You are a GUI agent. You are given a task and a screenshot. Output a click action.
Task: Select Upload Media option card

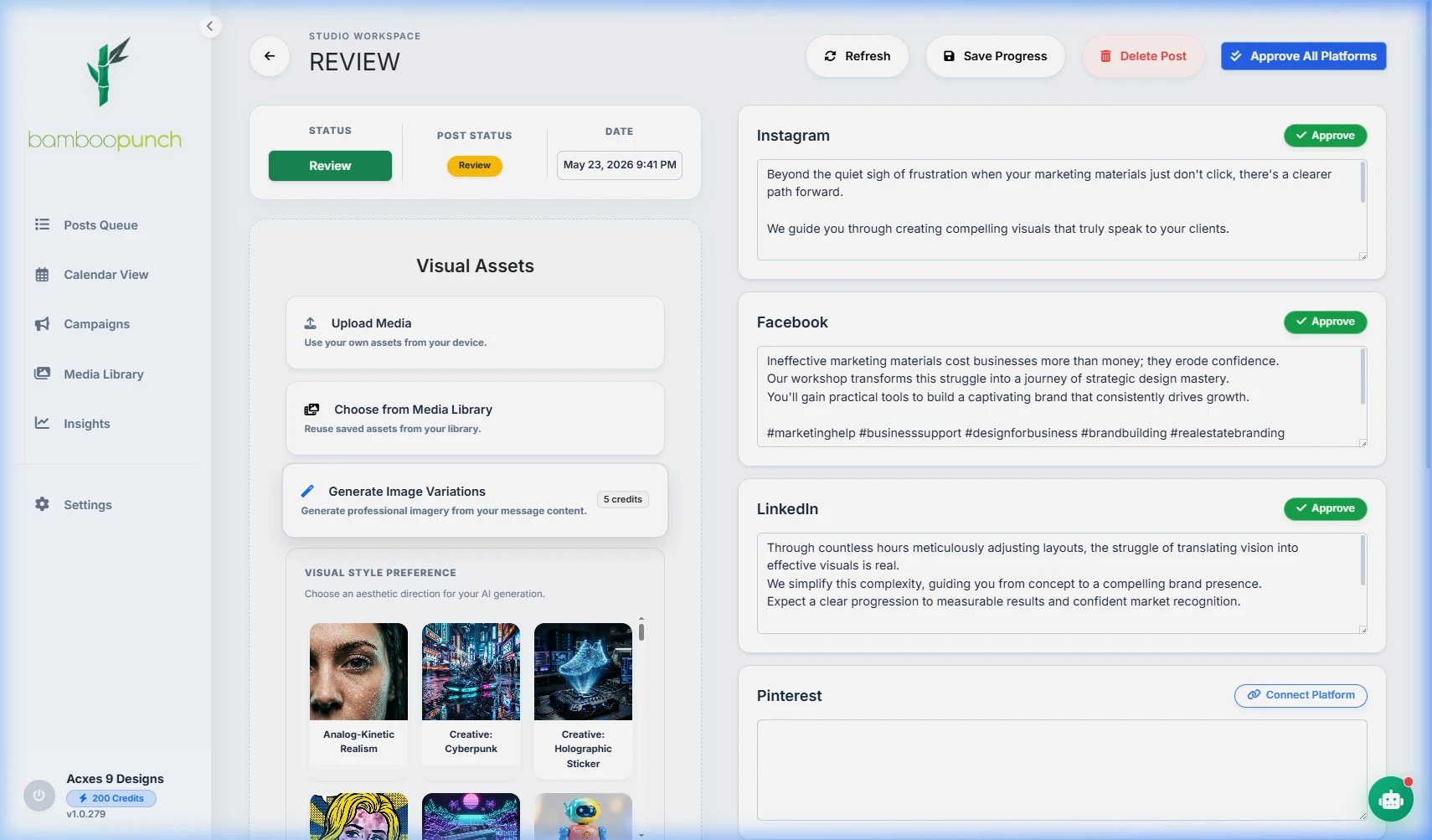[475, 332]
